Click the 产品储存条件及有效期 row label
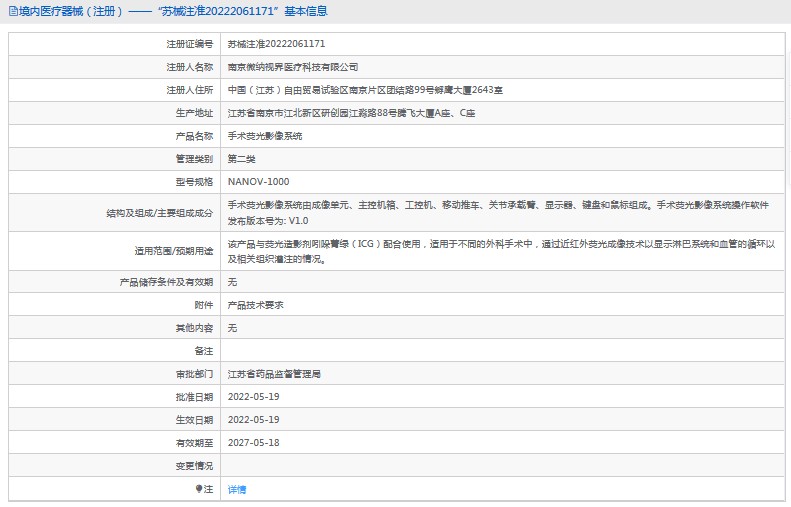 pos(166,282)
